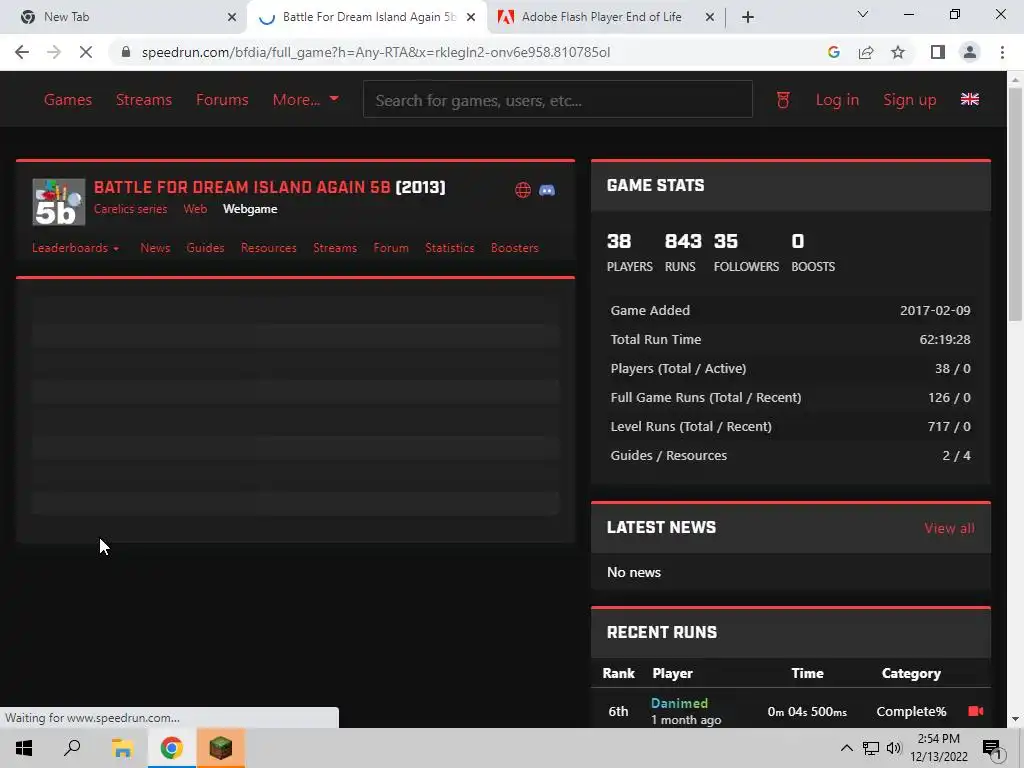Click the page vertical scrollbar

coord(1015,203)
